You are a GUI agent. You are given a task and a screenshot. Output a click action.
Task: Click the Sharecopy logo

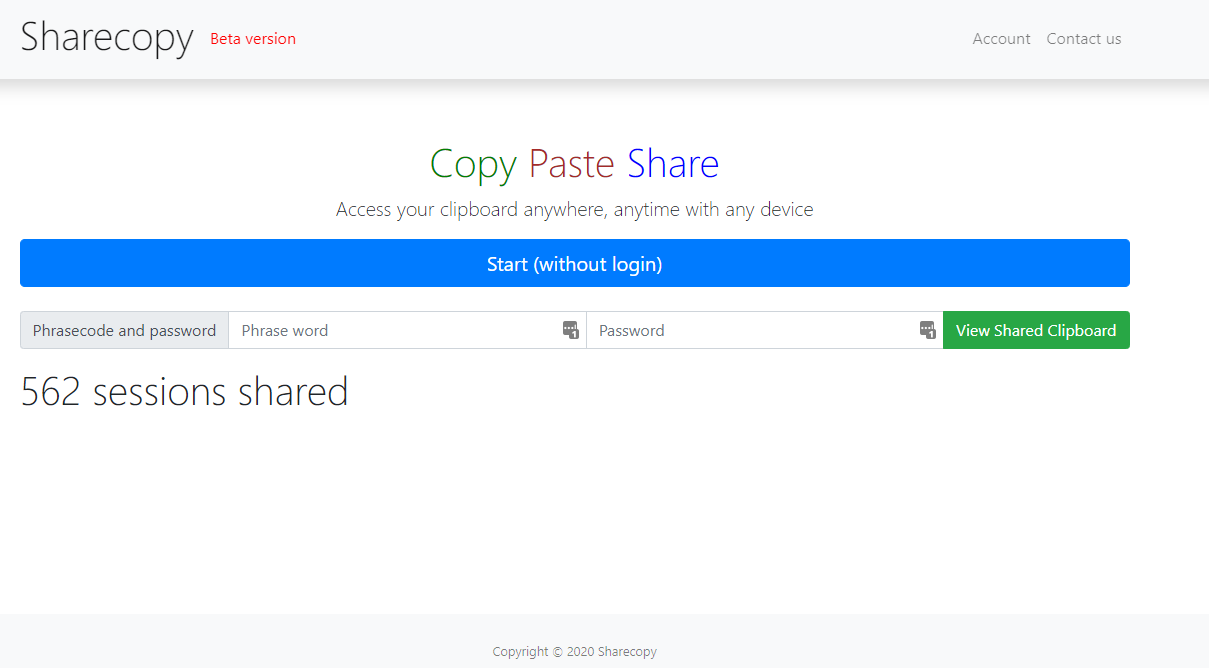coord(106,38)
